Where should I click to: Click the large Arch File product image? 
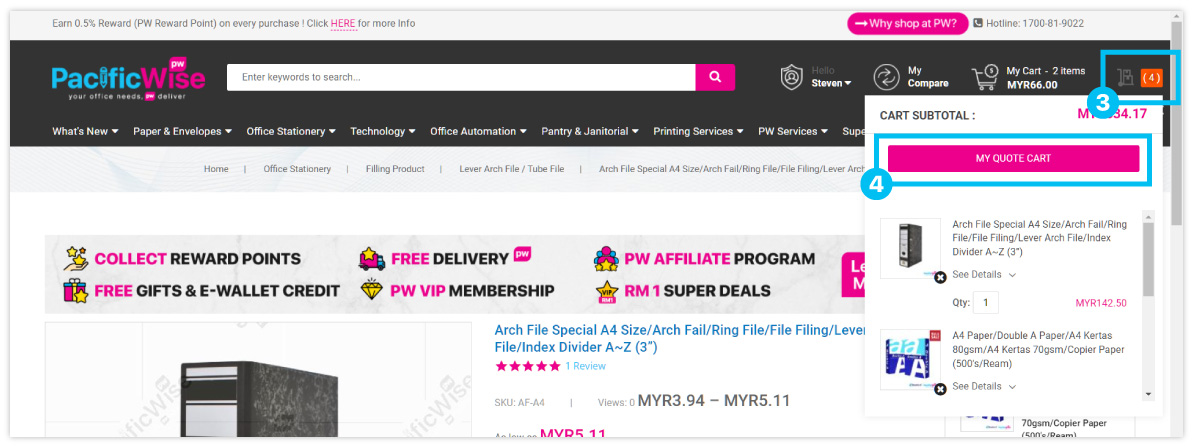coord(258,381)
